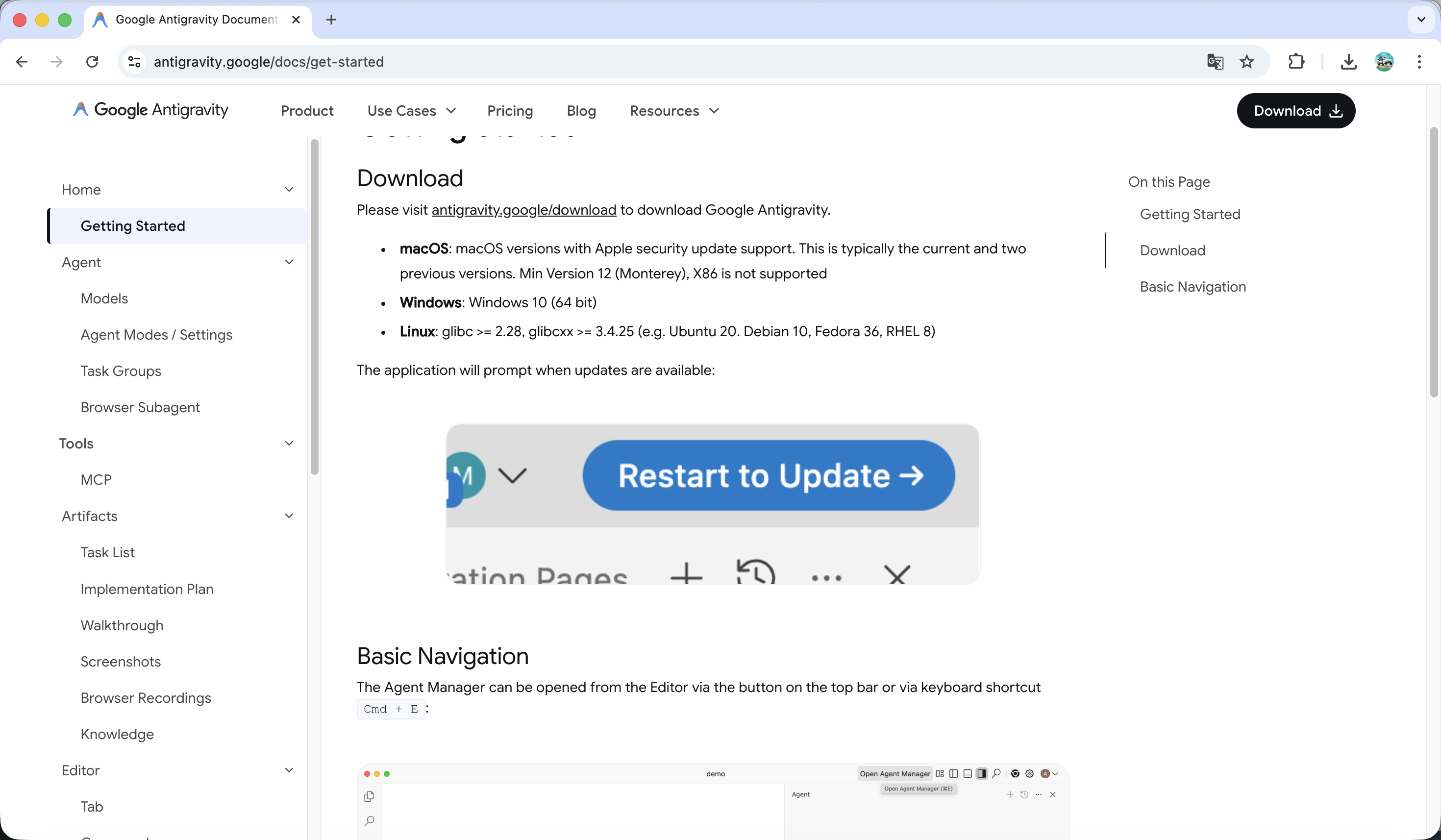Collapse the Artifacts sidebar chevron
The image size is (1441, 840).
289,516
